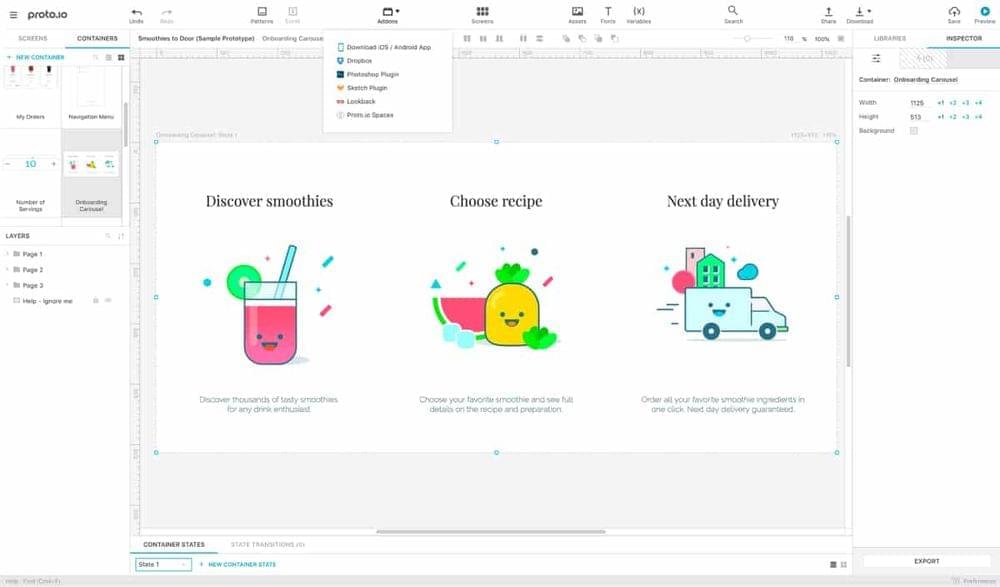Choose Sketch Plugin from the Addons menu
This screenshot has width=1000, height=587.
(x=362, y=88)
